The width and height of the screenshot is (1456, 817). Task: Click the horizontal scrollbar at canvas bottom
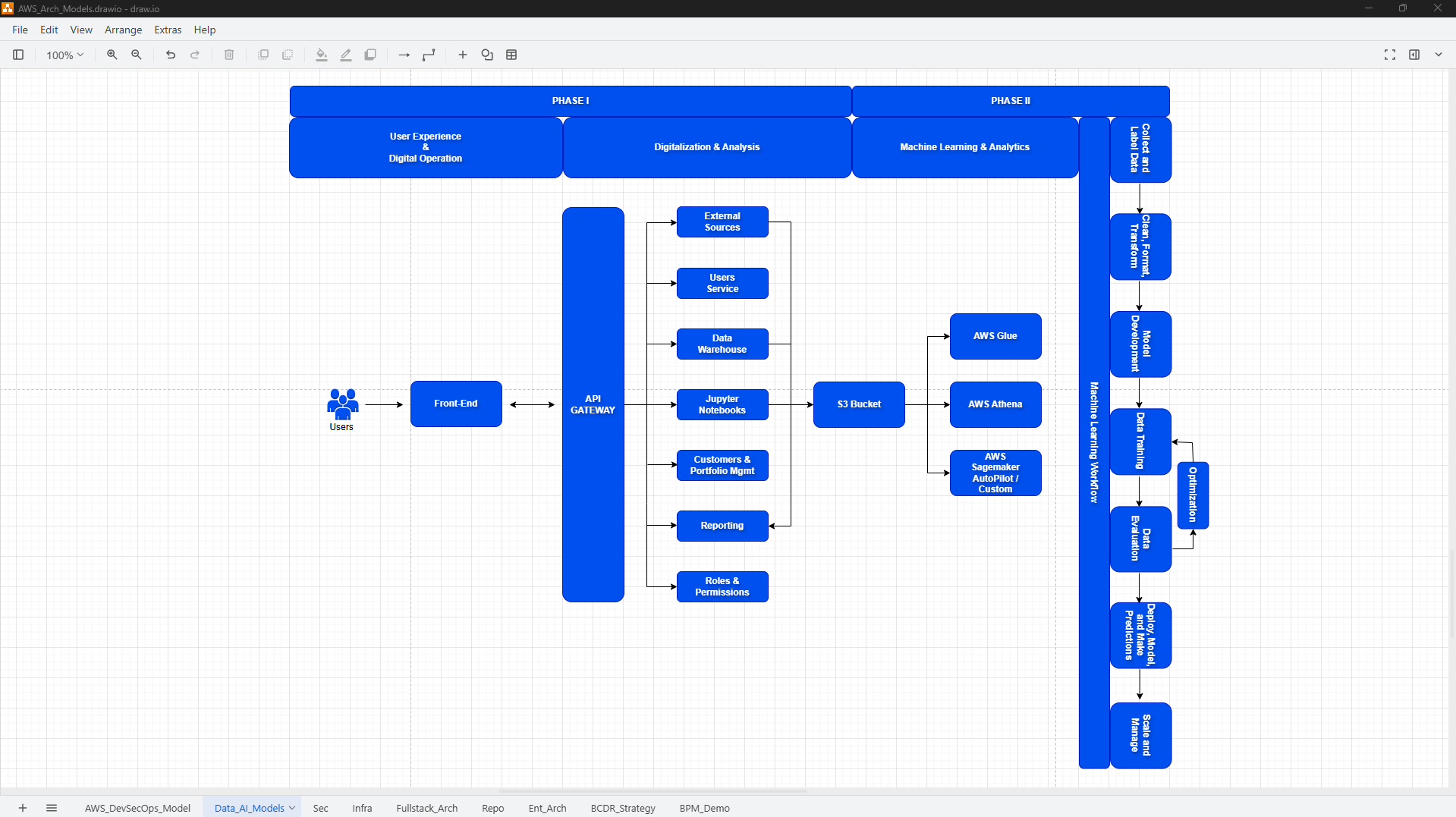tap(653, 790)
